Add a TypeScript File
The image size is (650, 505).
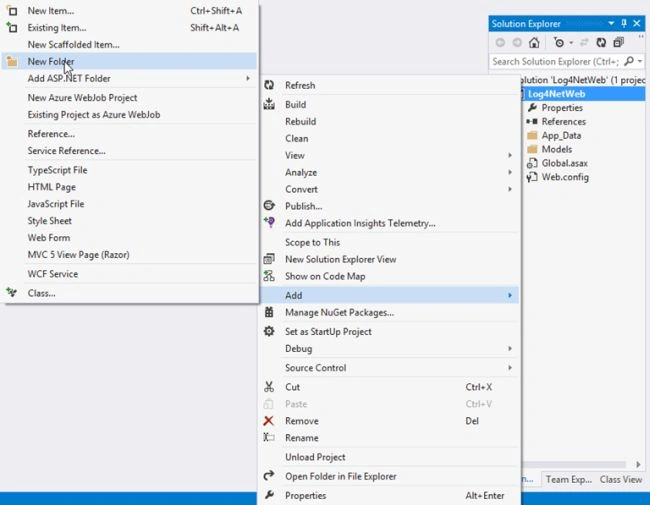click(131, 170)
